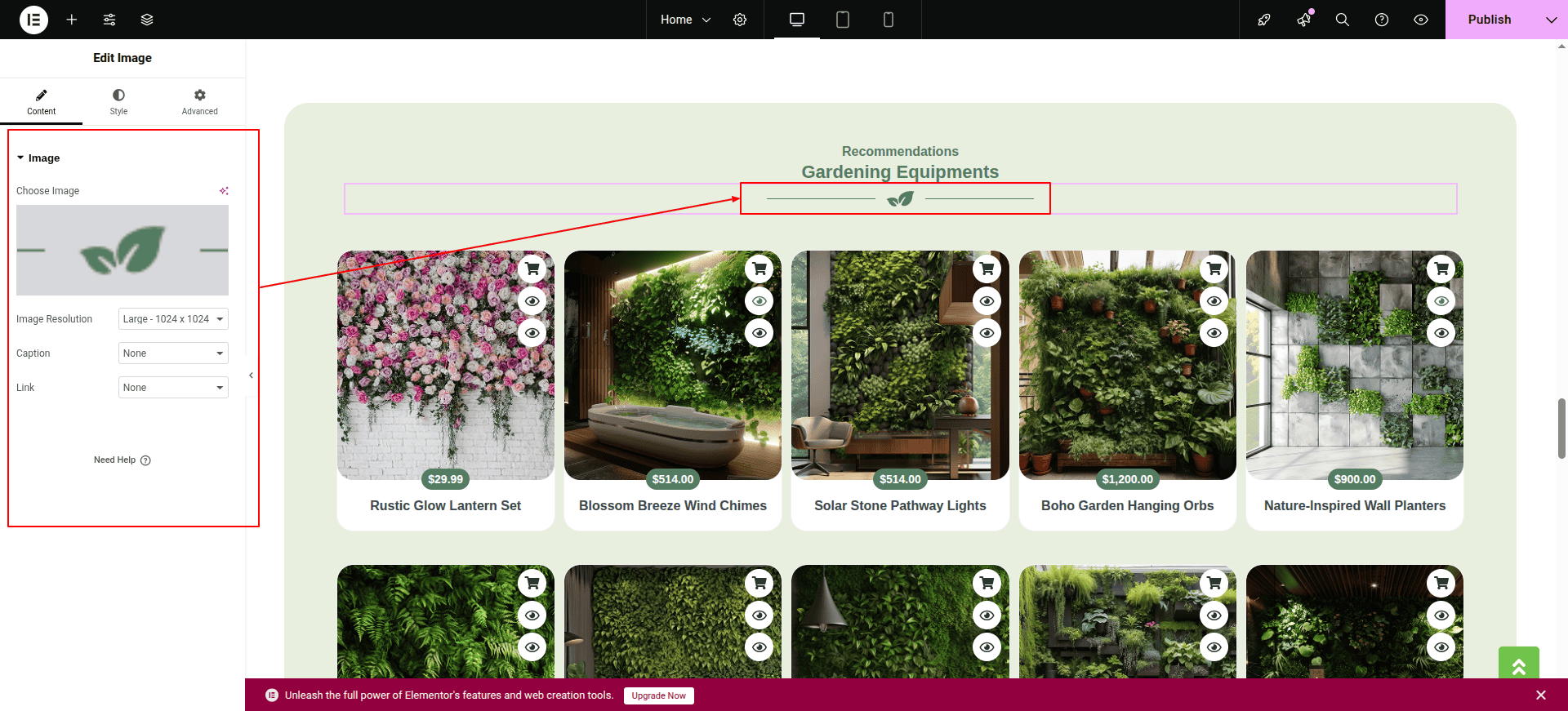Collapse the Image section
This screenshot has height=711, width=1568.
point(38,158)
